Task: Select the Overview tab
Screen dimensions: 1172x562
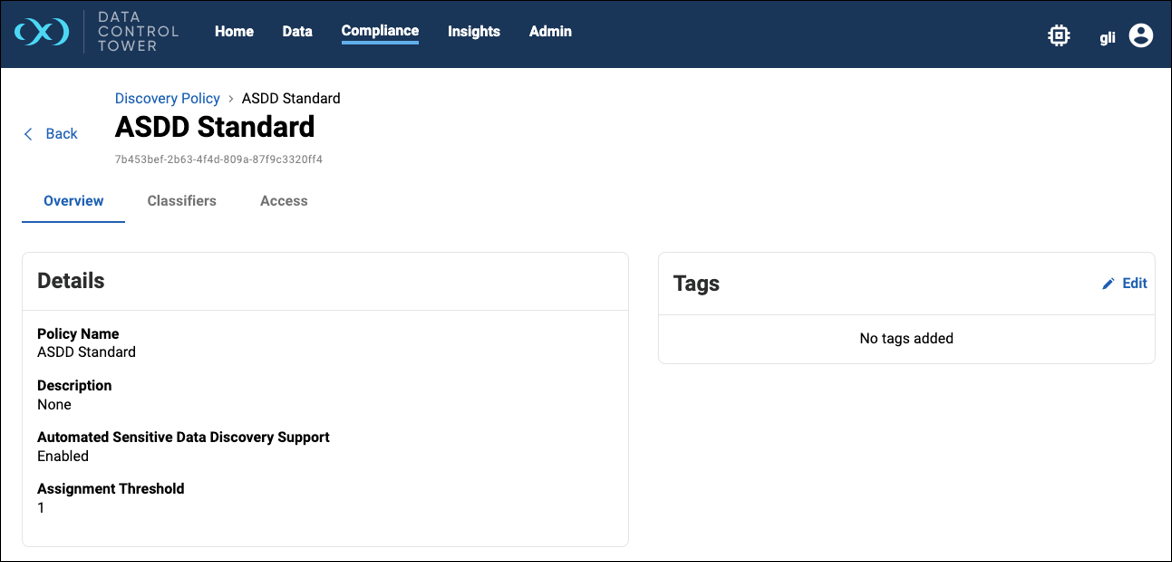Action: [x=73, y=201]
